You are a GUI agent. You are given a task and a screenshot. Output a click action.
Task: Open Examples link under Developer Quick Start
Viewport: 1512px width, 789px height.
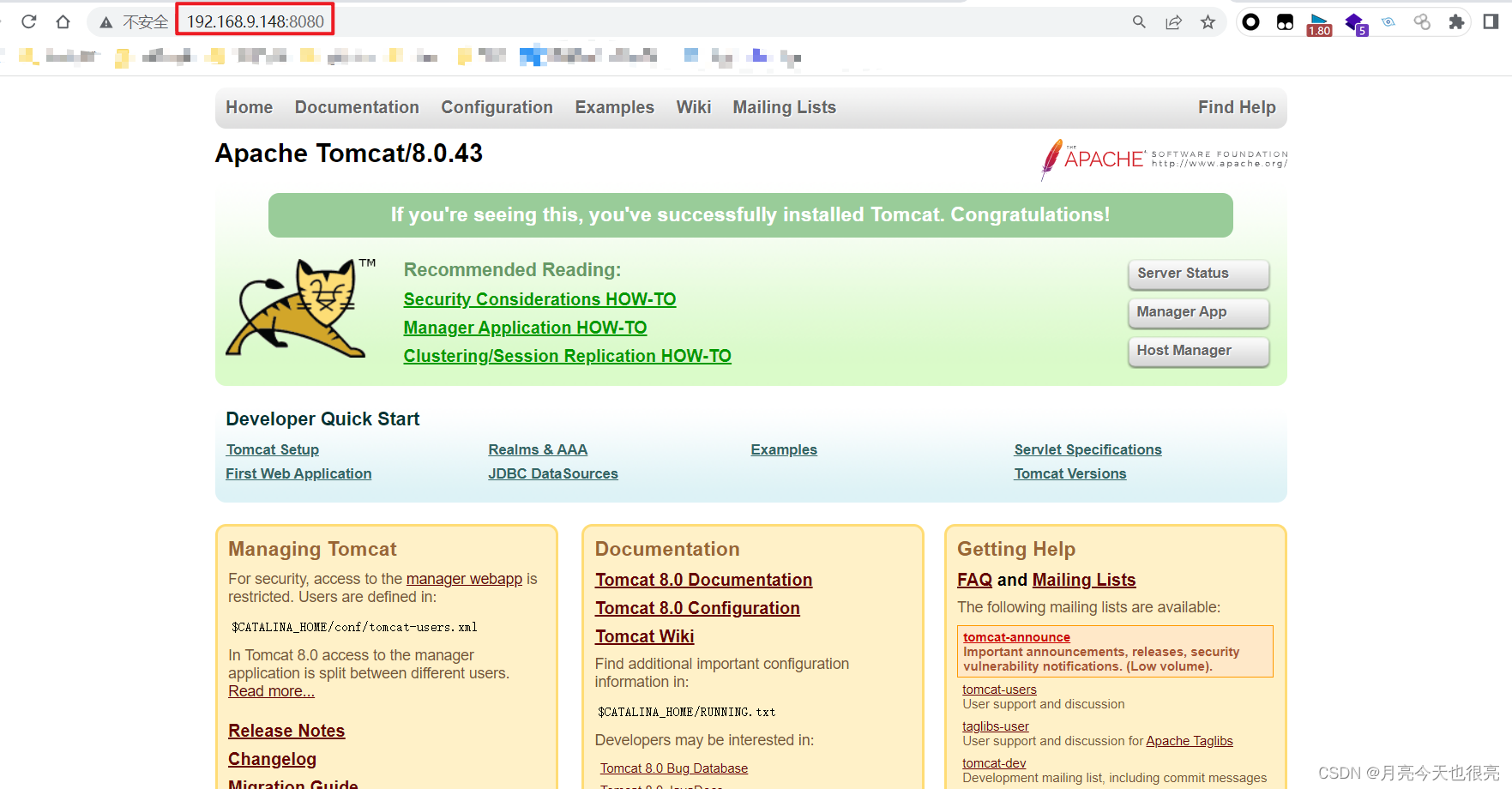[x=784, y=449]
